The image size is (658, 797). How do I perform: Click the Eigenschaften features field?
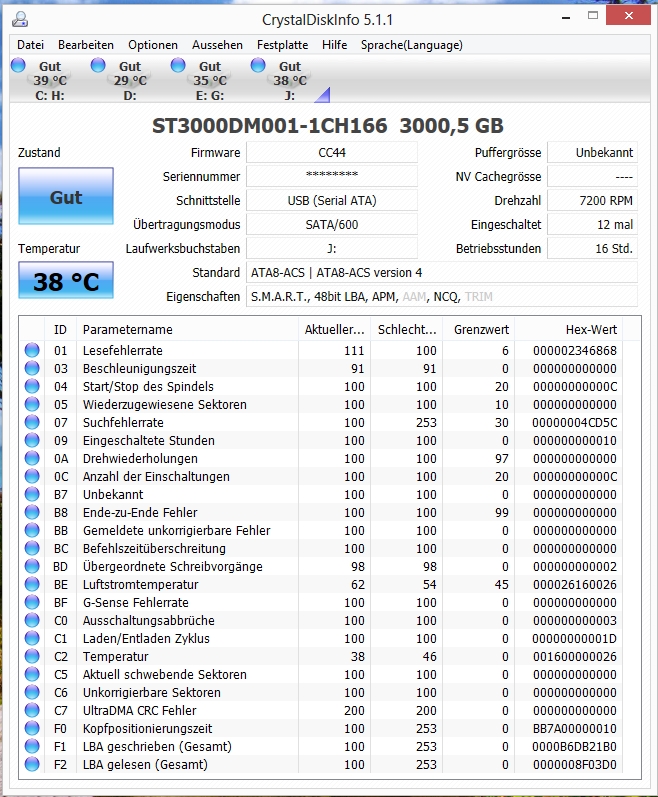[x=442, y=296]
